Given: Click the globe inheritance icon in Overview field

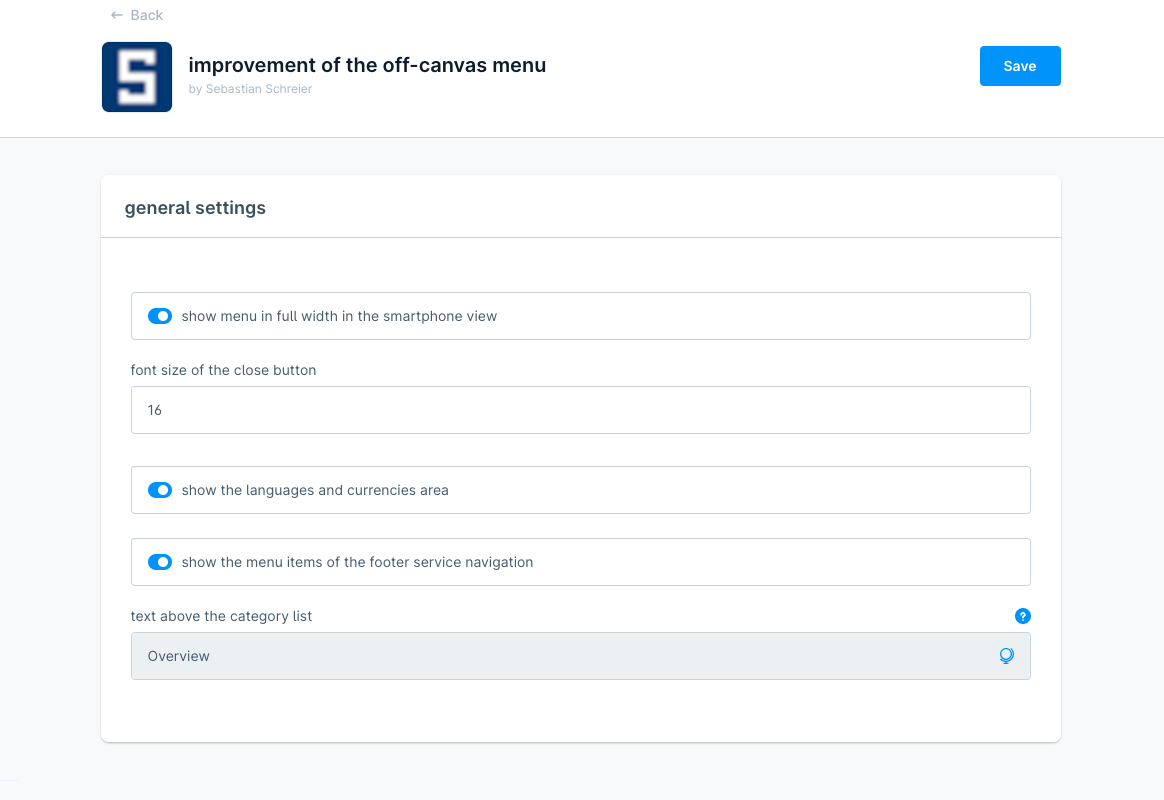Looking at the screenshot, I should click(1006, 656).
